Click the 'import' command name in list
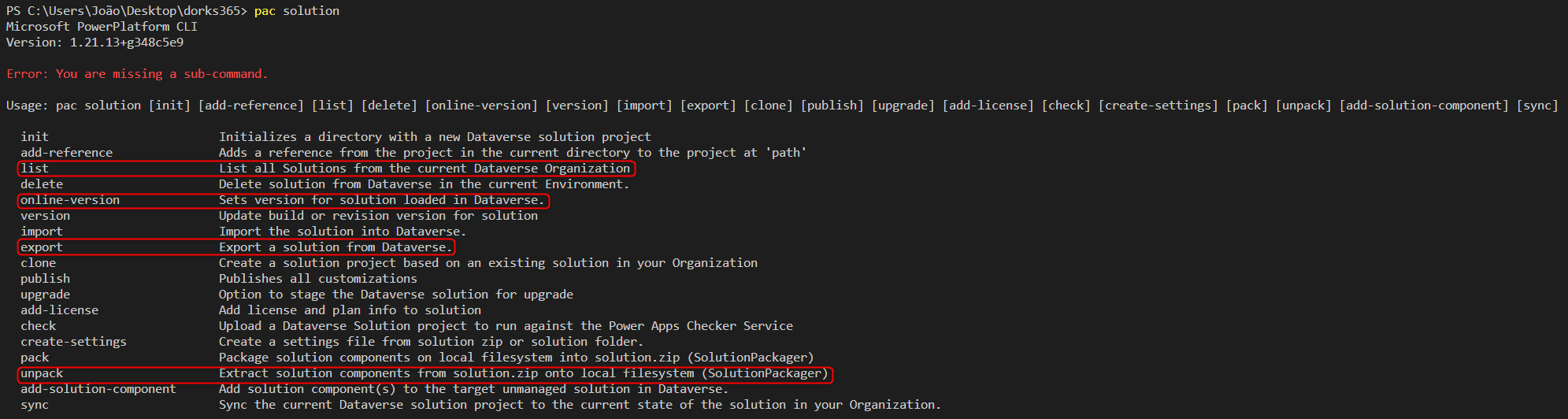 coord(42,232)
